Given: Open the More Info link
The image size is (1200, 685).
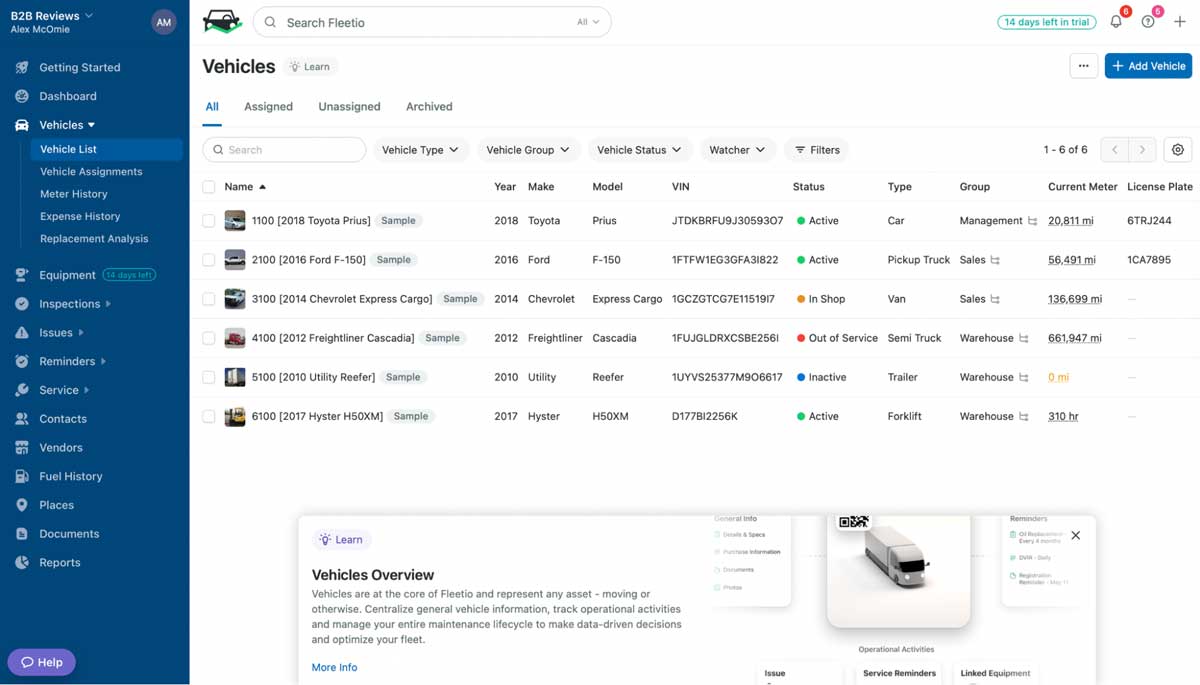Looking at the screenshot, I should [334, 667].
